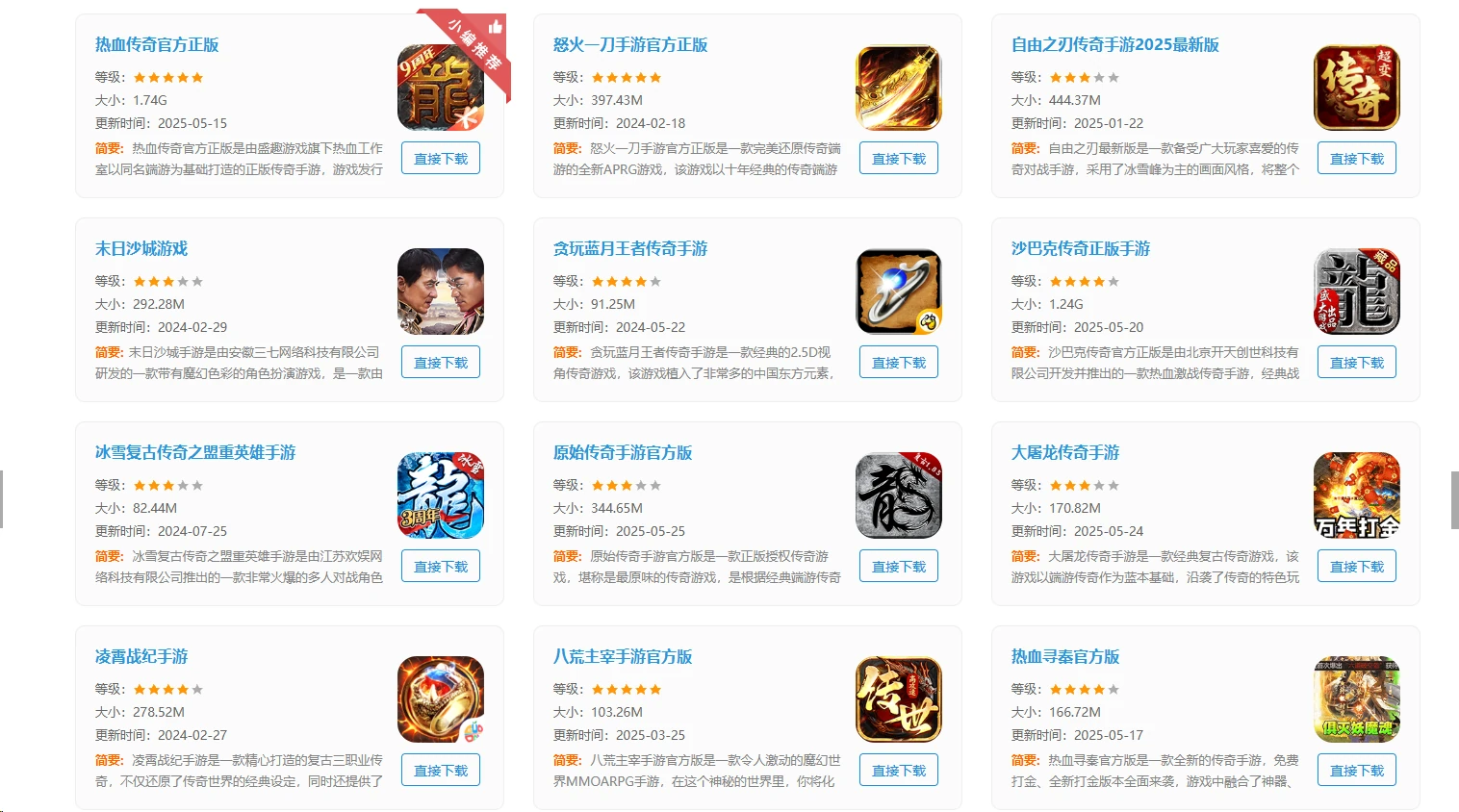Viewport: 1459px width, 812px height.
Task: Open the 怒火一刀手游官方正版 title link
Action: point(630,44)
